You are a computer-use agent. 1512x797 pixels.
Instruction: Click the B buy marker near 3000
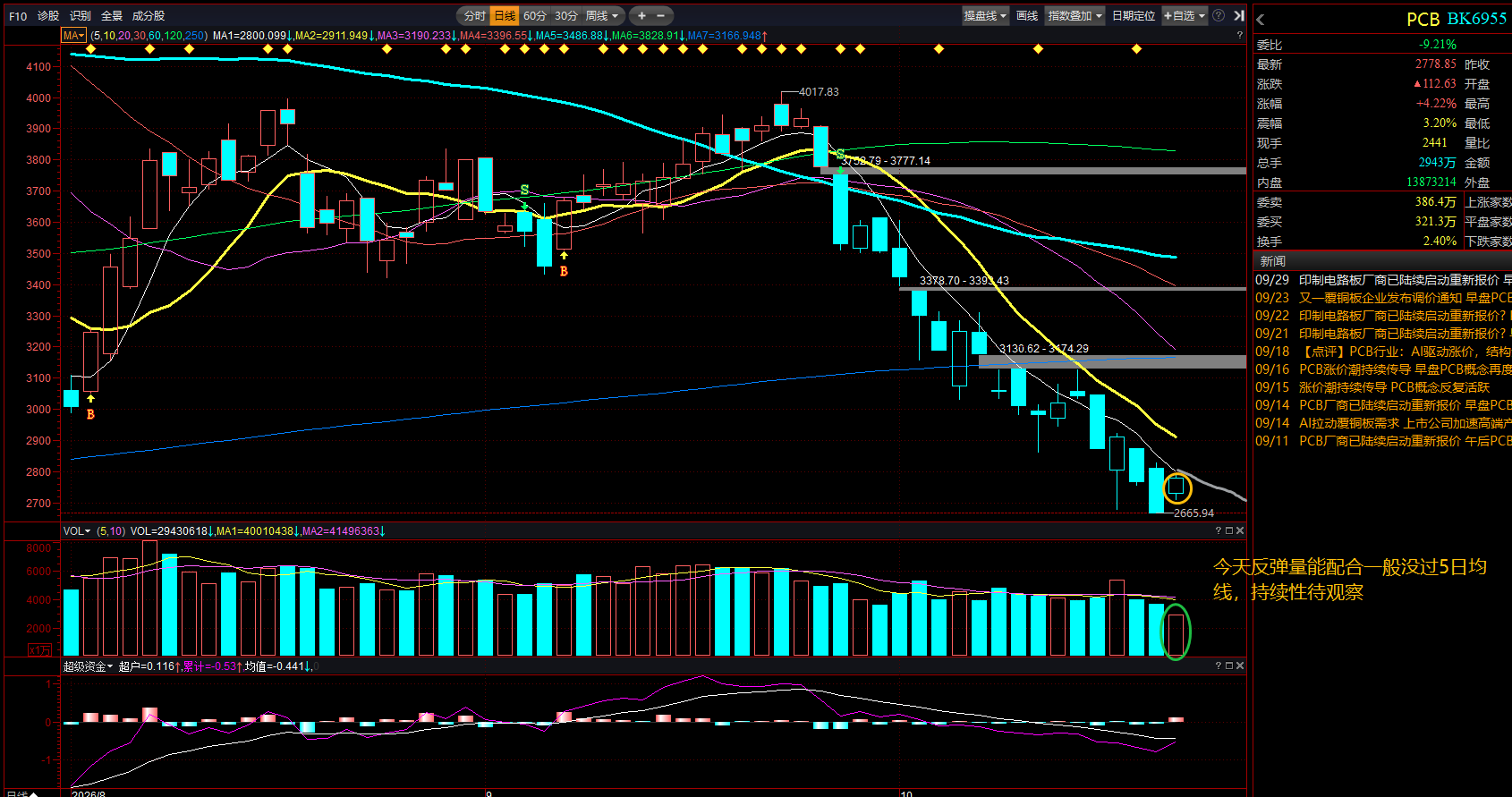[90, 414]
